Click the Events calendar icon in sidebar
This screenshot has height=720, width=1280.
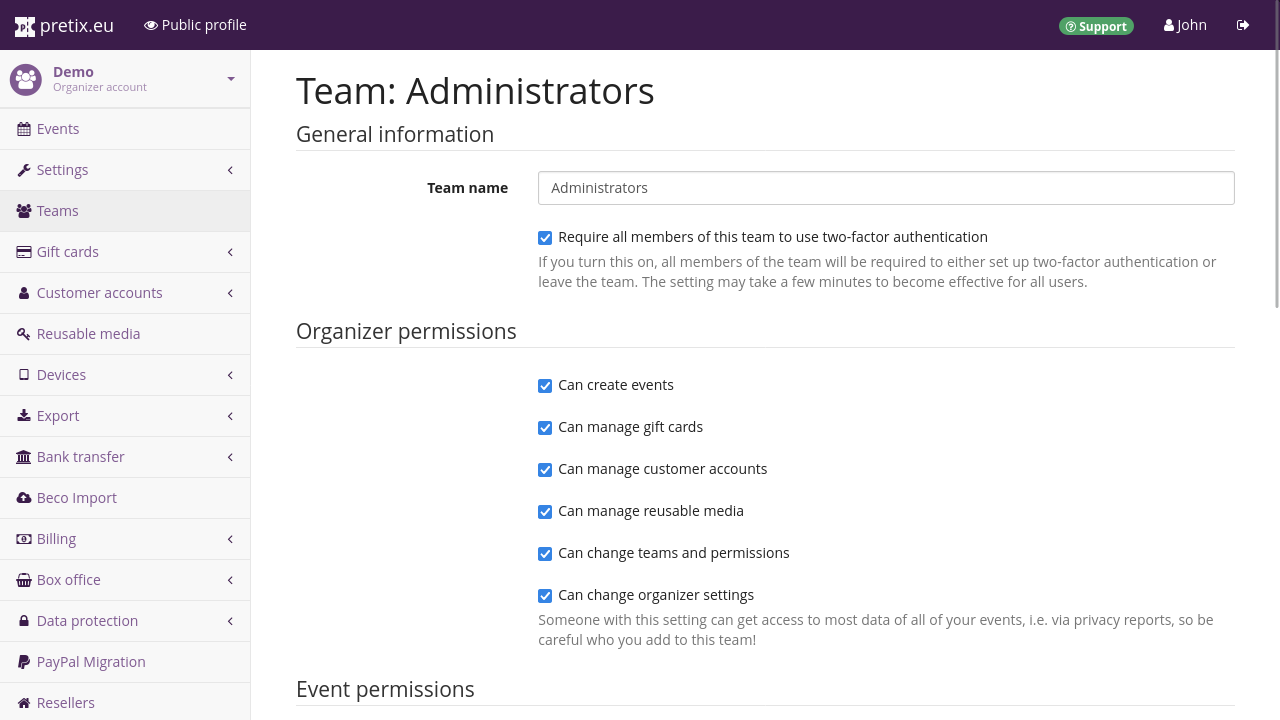24,129
